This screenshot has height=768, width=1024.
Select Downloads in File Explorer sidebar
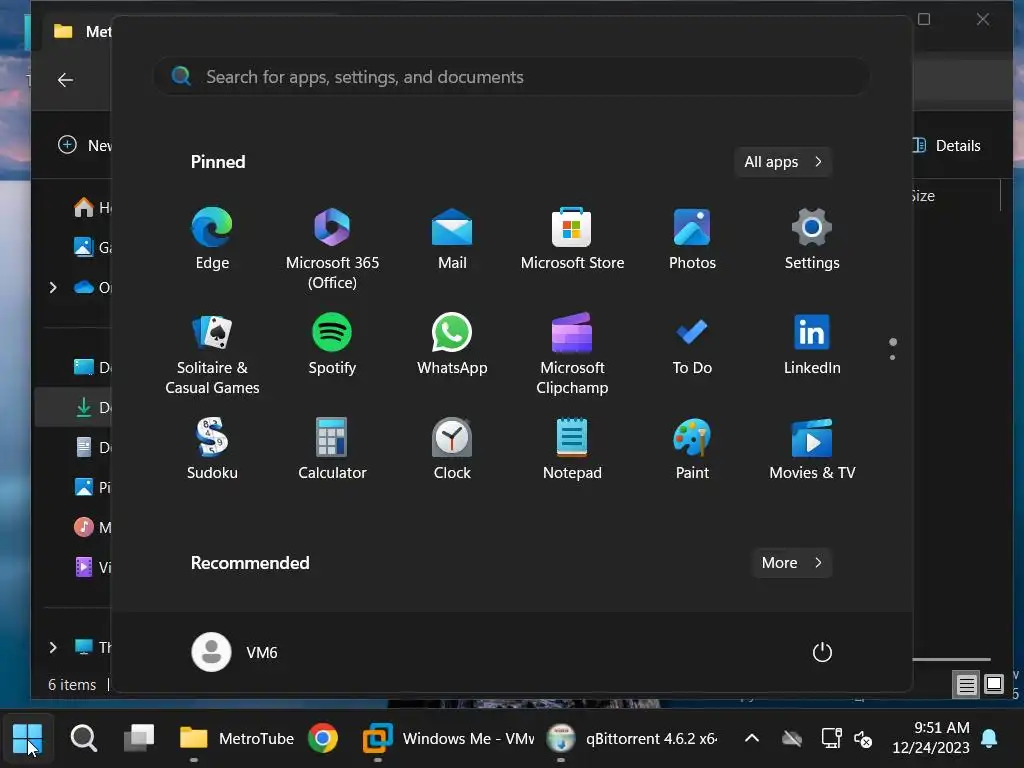point(73,408)
